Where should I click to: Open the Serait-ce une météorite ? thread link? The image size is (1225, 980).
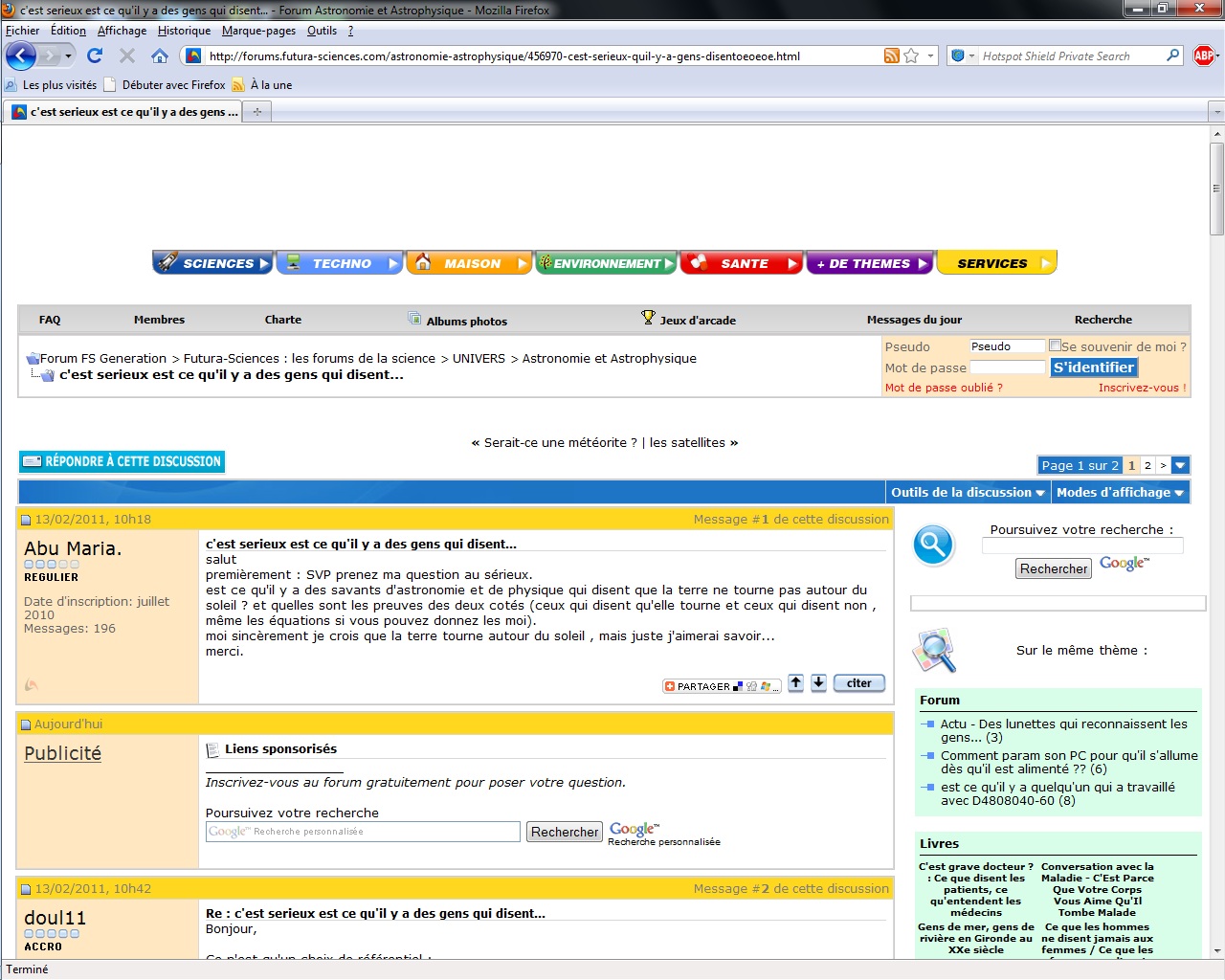560,443
